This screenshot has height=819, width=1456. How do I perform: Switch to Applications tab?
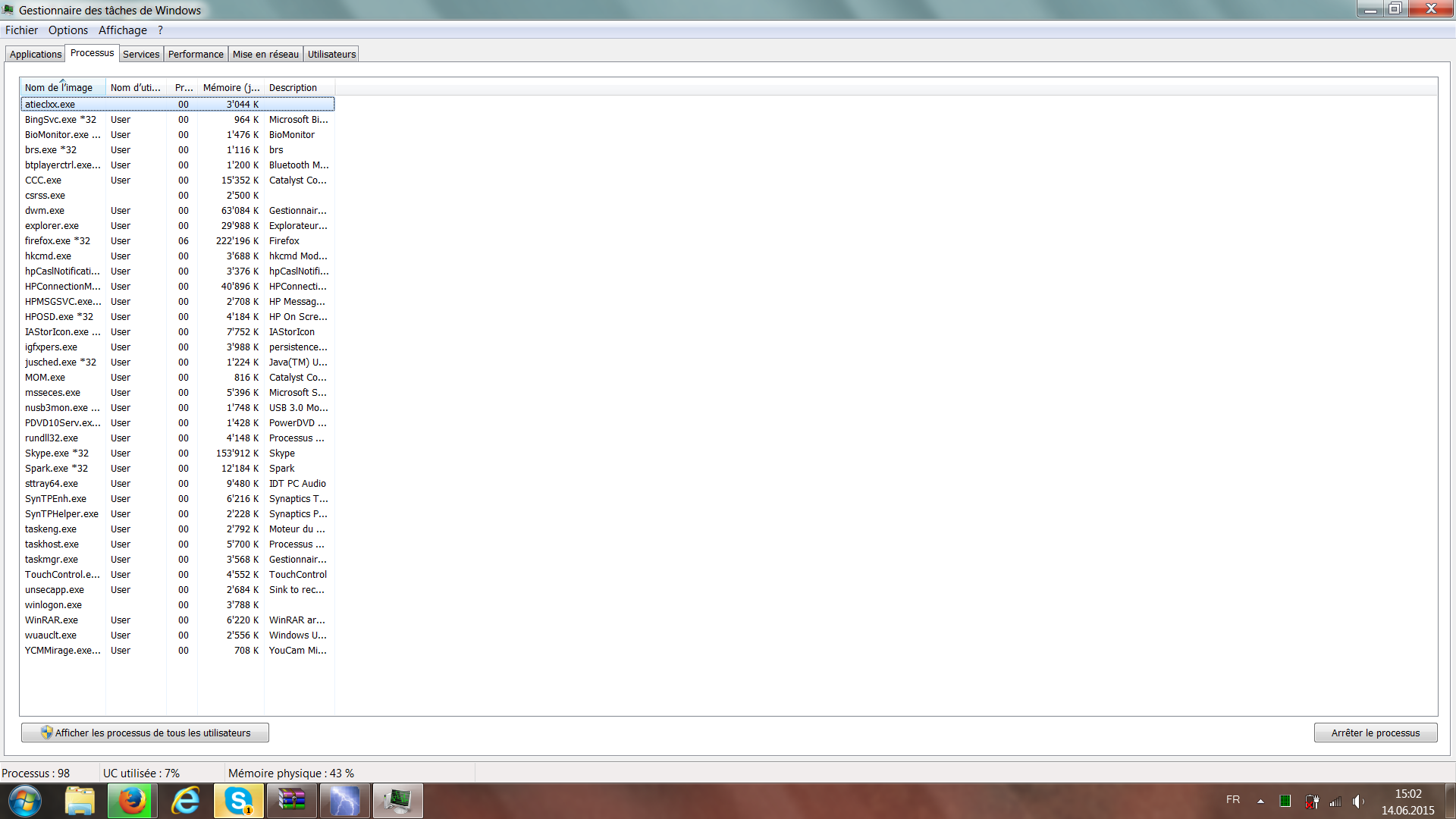click(36, 54)
